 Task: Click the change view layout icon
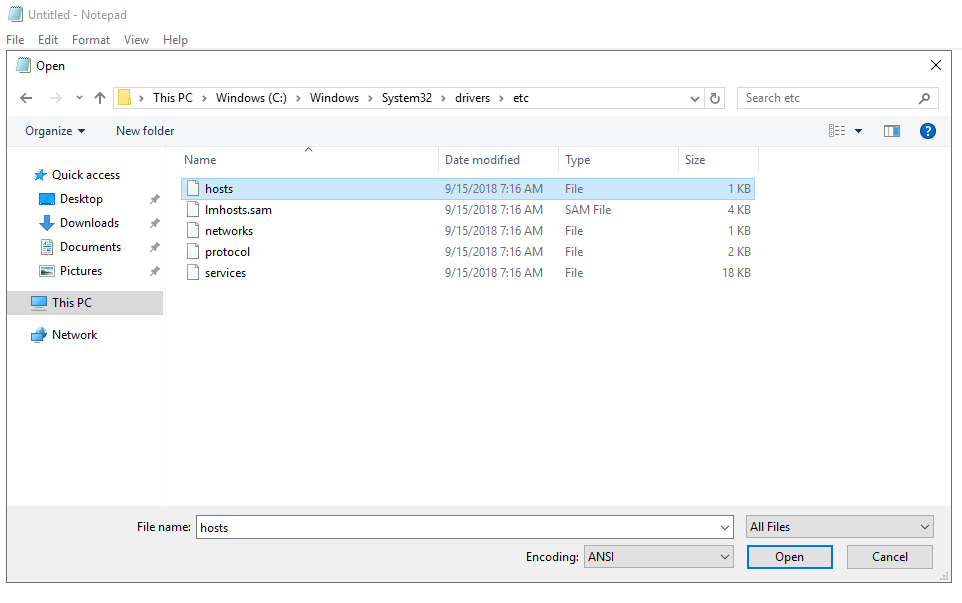coord(837,131)
